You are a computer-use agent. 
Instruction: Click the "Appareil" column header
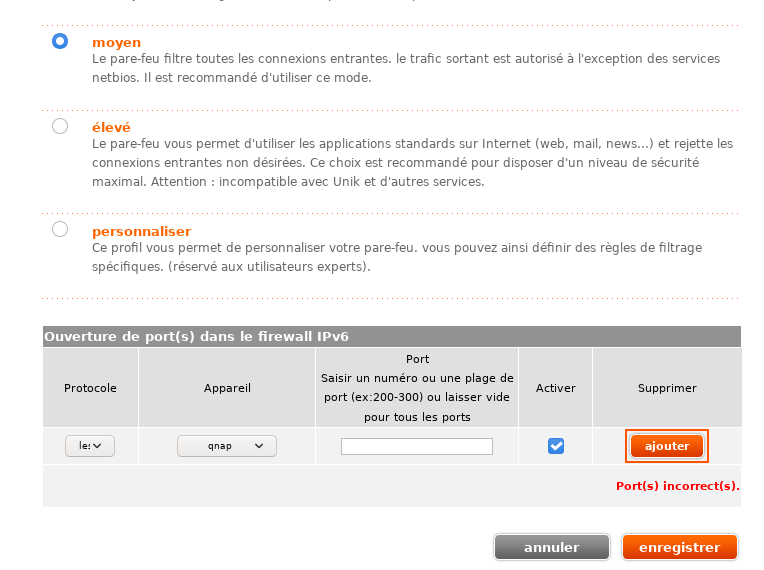coord(227,388)
